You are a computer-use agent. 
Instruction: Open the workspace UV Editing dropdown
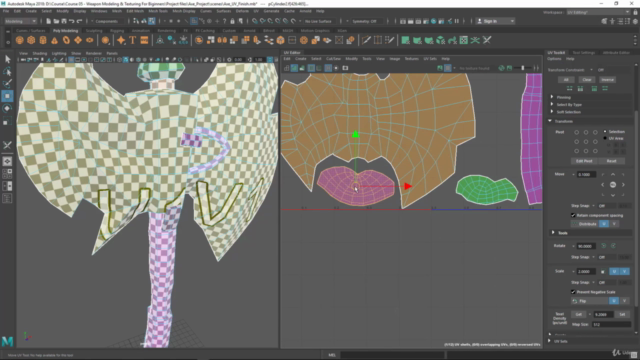click(598, 12)
